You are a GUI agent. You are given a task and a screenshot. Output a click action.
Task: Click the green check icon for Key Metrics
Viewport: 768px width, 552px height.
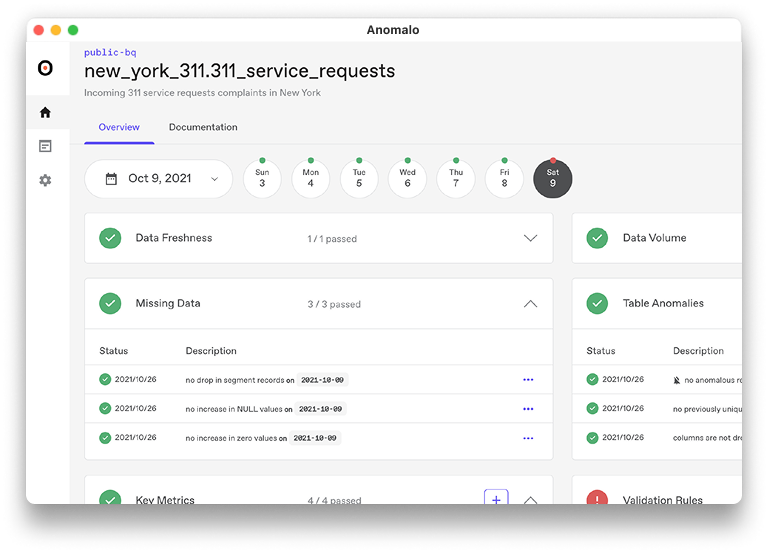110,497
